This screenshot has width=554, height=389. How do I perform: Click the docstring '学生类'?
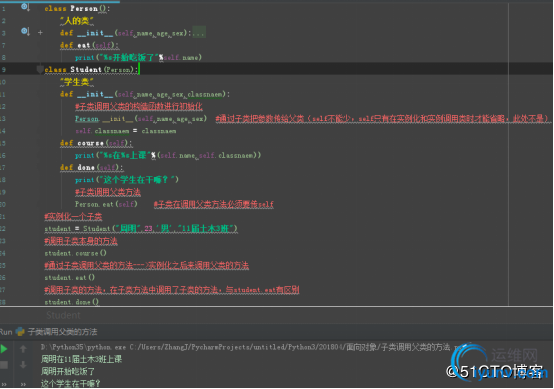(x=77, y=82)
